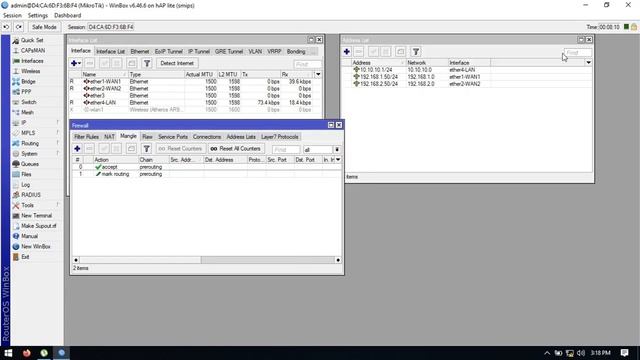
Task: Click the redo arrow in toolbar
Action: pyautogui.click(x=19, y=27)
